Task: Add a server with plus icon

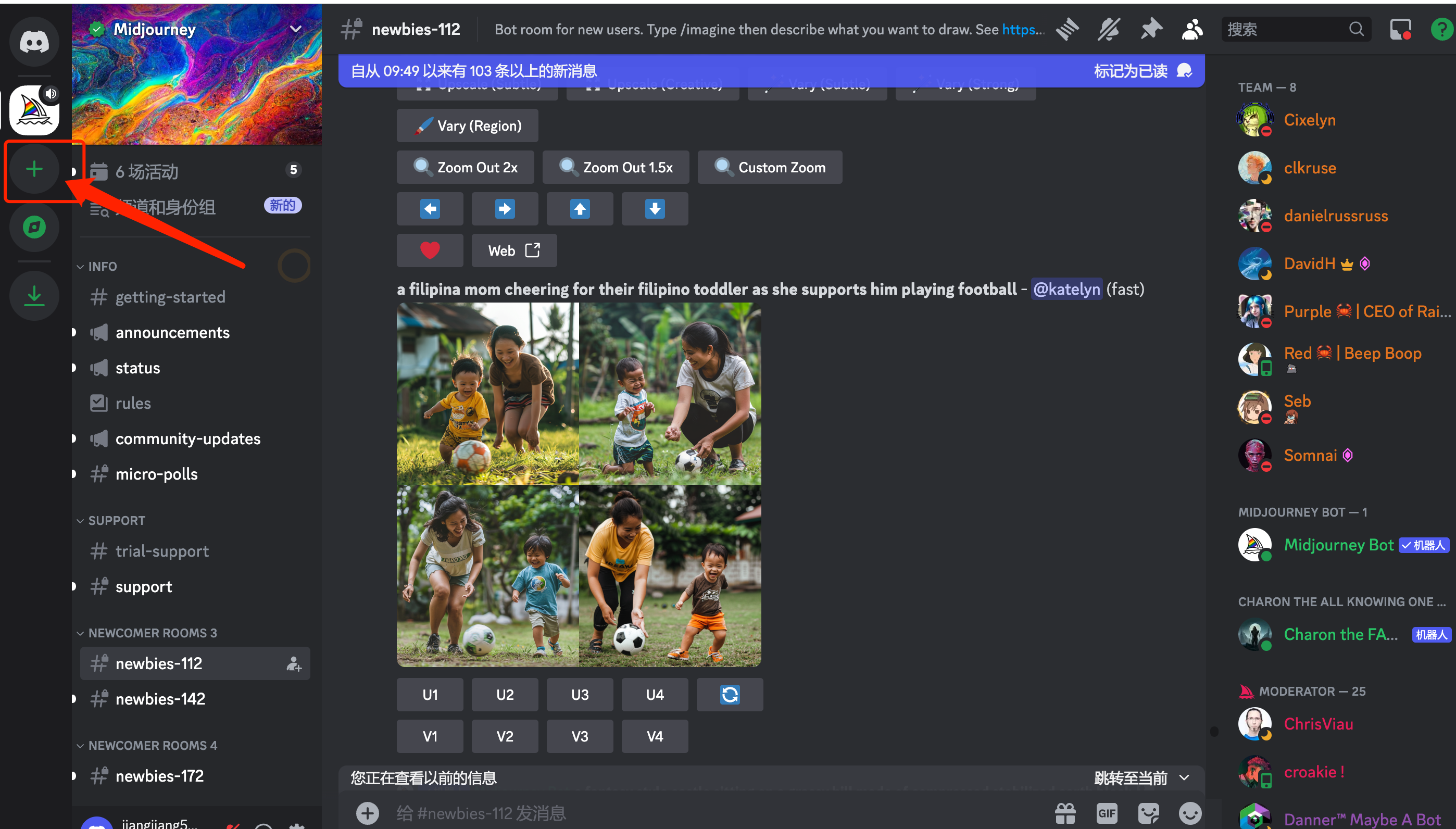Action: pyautogui.click(x=34, y=169)
